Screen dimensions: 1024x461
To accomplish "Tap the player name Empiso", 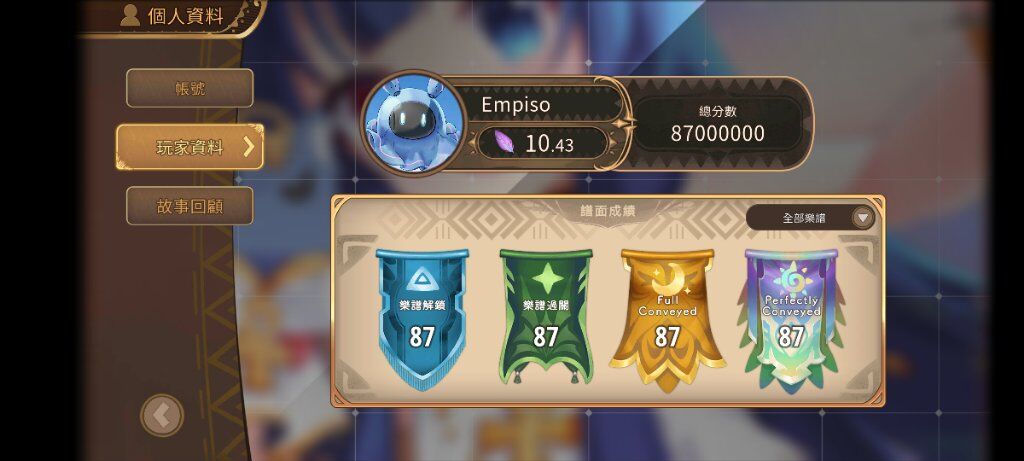I will point(516,105).
